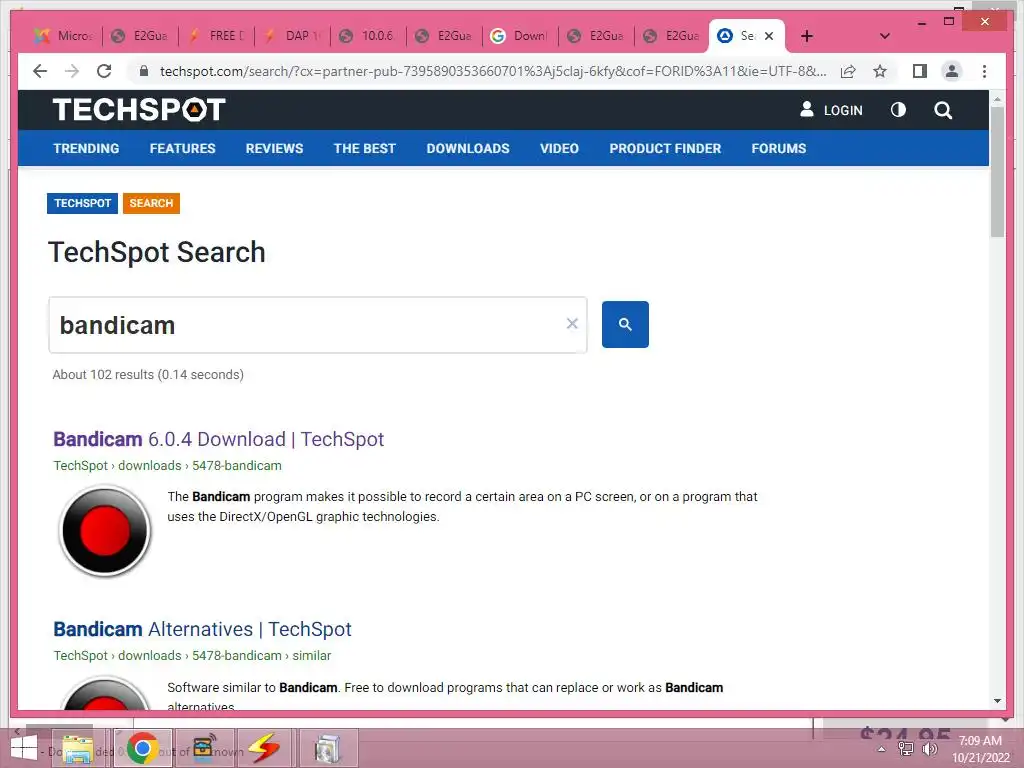Image resolution: width=1024 pixels, height=768 pixels.
Task: Click the padlock site info icon
Action: tap(144, 71)
